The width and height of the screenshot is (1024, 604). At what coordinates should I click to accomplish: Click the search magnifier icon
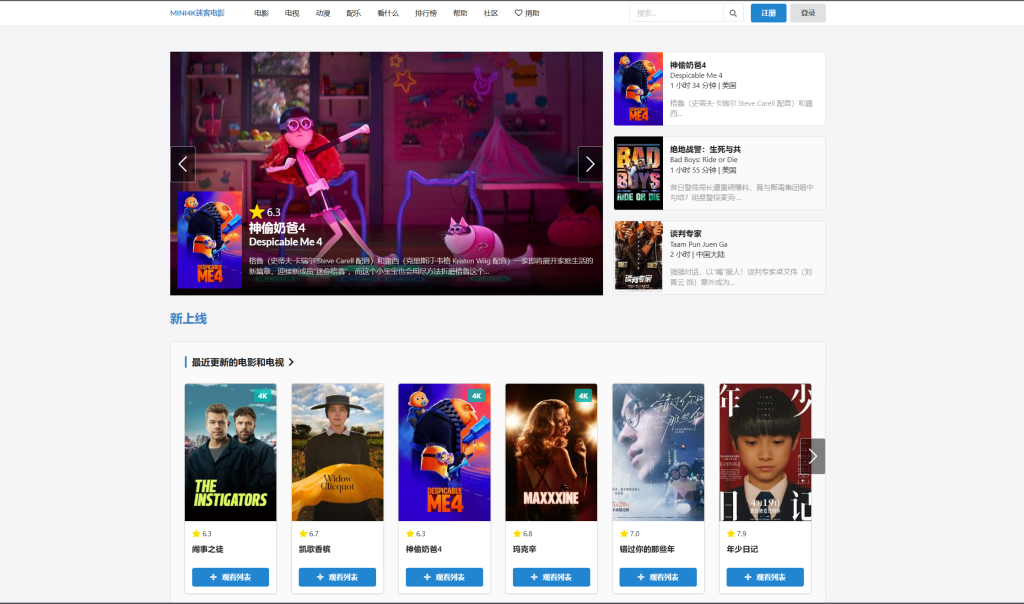(733, 13)
